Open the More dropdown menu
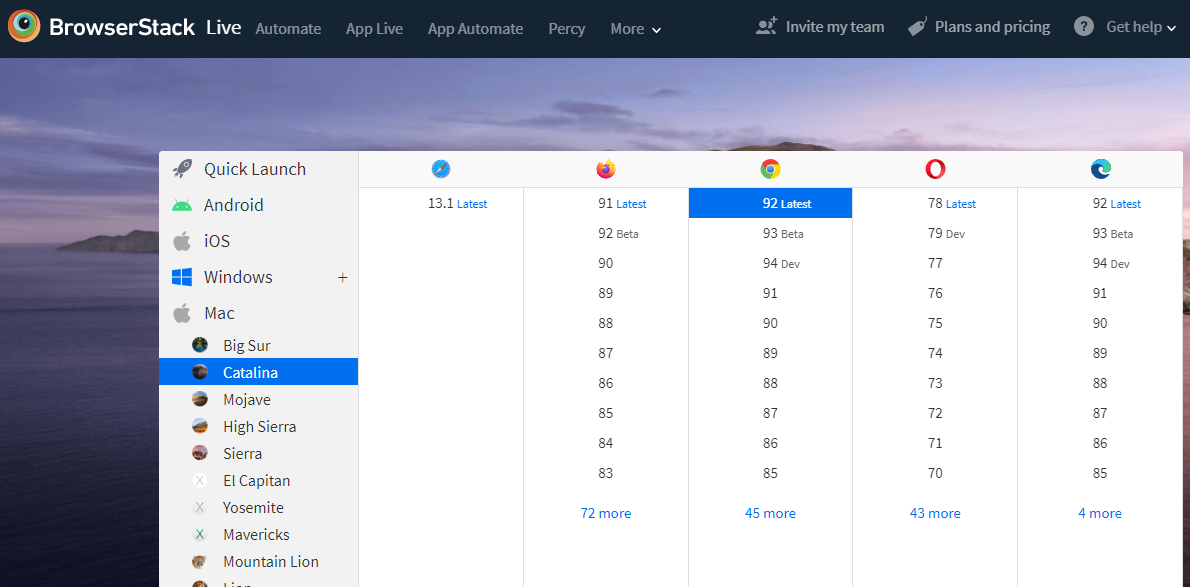The image size is (1190, 587). (635, 29)
